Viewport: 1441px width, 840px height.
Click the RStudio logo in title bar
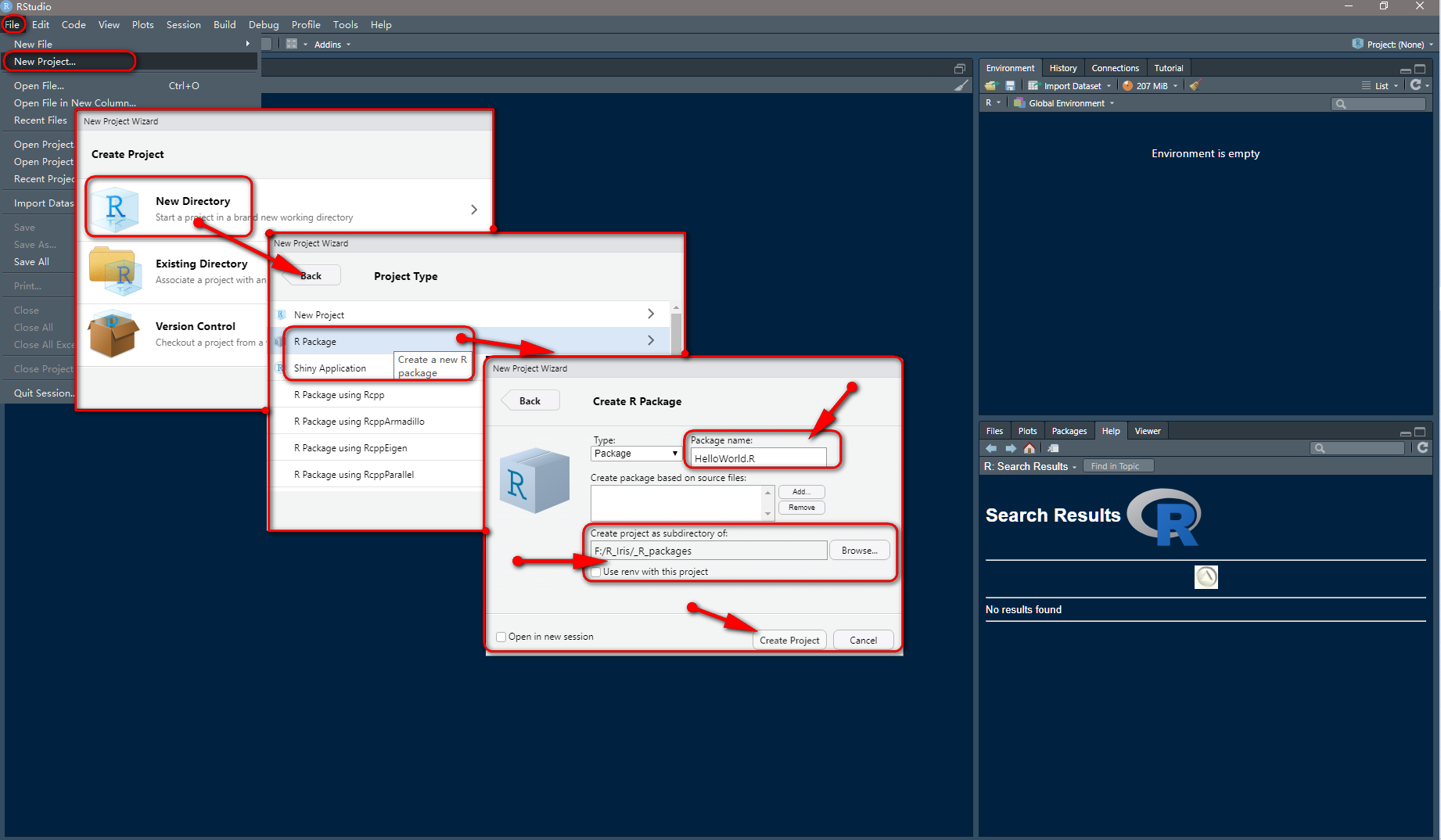point(7,6)
